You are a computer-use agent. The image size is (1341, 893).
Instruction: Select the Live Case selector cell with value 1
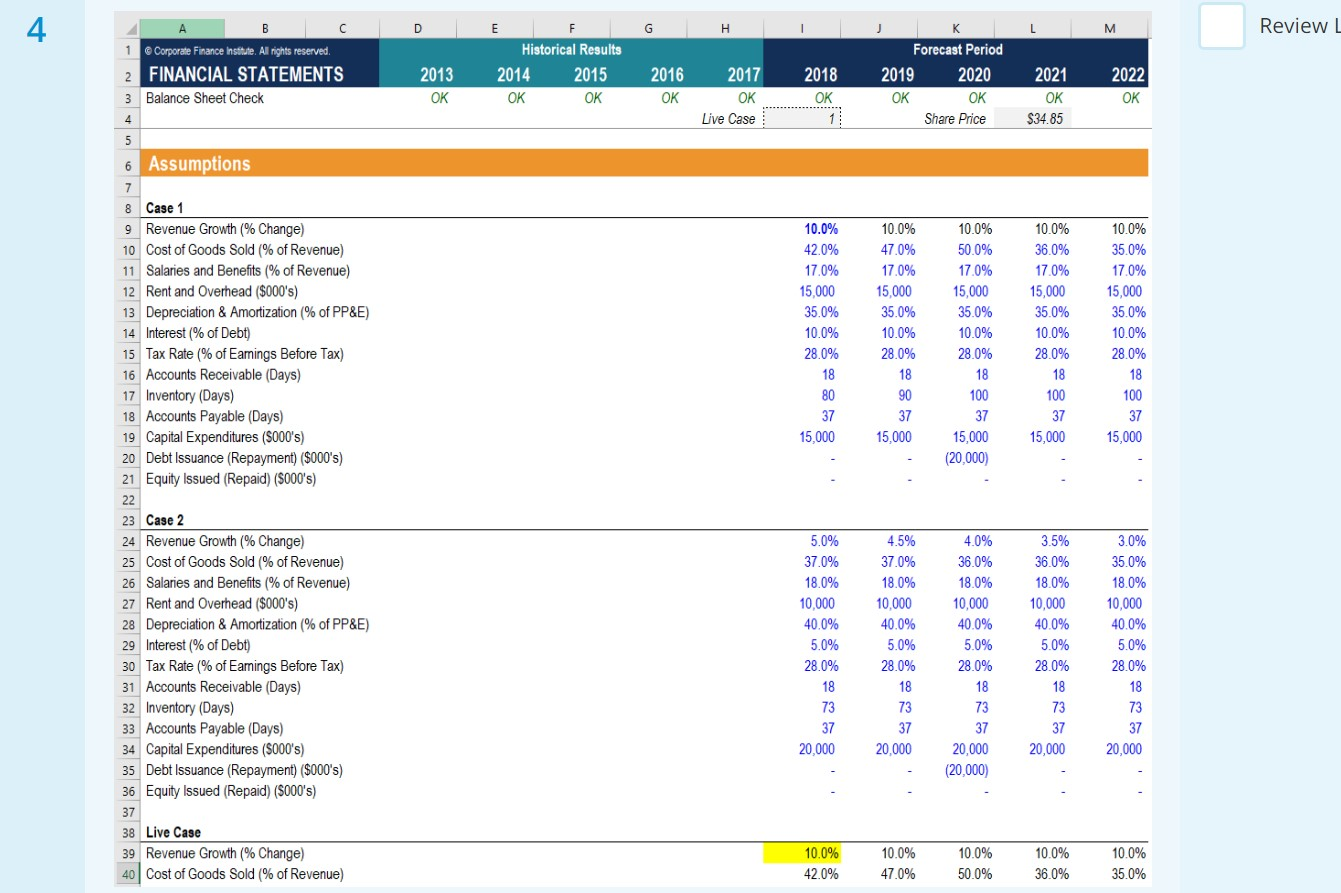click(x=802, y=119)
